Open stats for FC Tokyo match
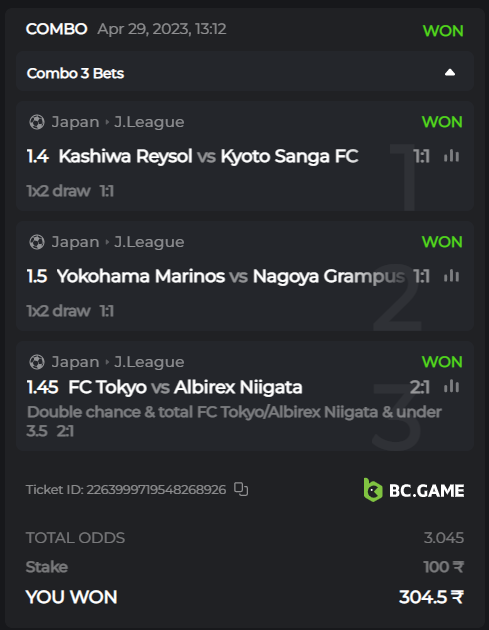The width and height of the screenshot is (489, 630). point(451,387)
